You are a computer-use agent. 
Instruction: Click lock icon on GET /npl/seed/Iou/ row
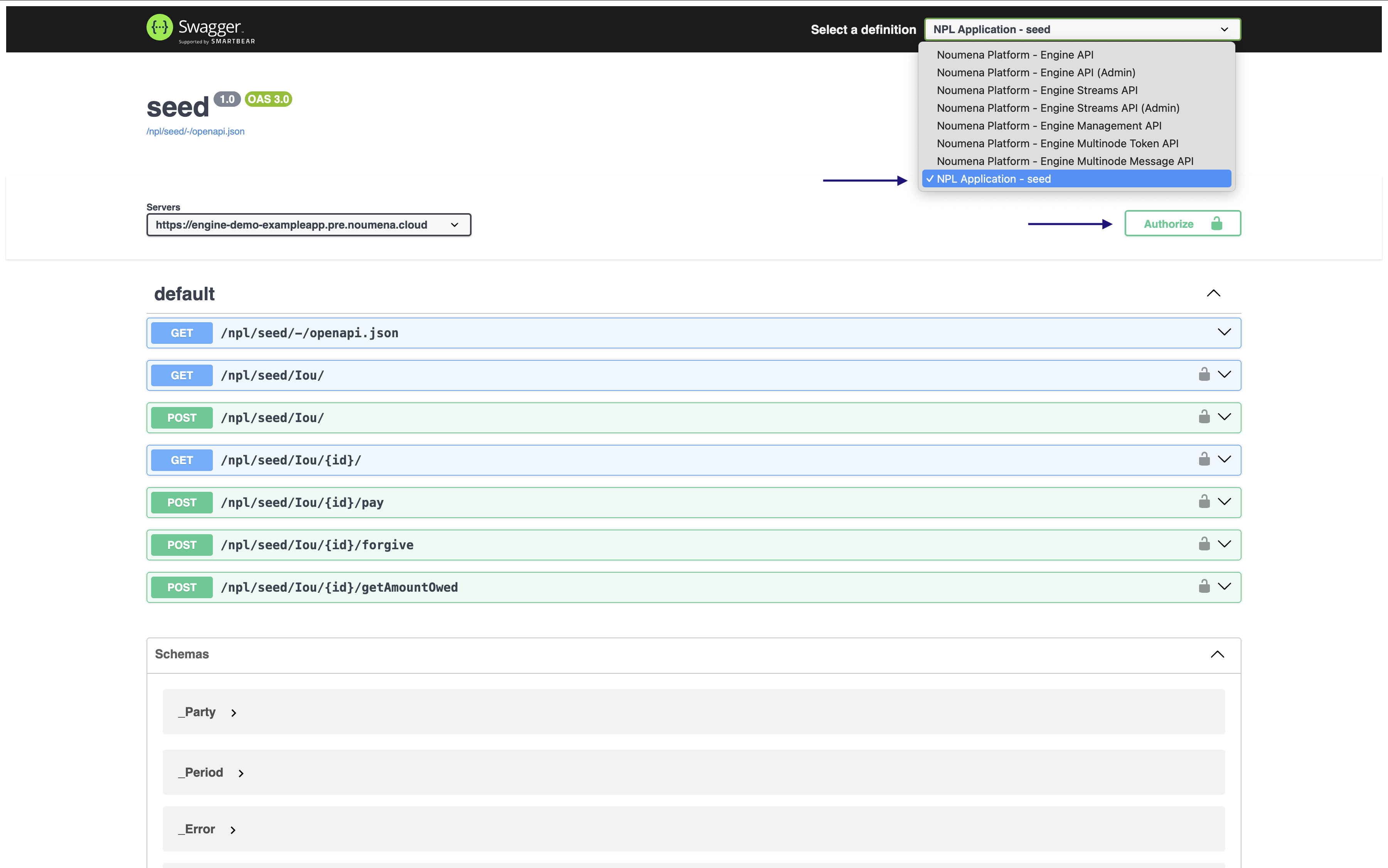[x=1204, y=375]
